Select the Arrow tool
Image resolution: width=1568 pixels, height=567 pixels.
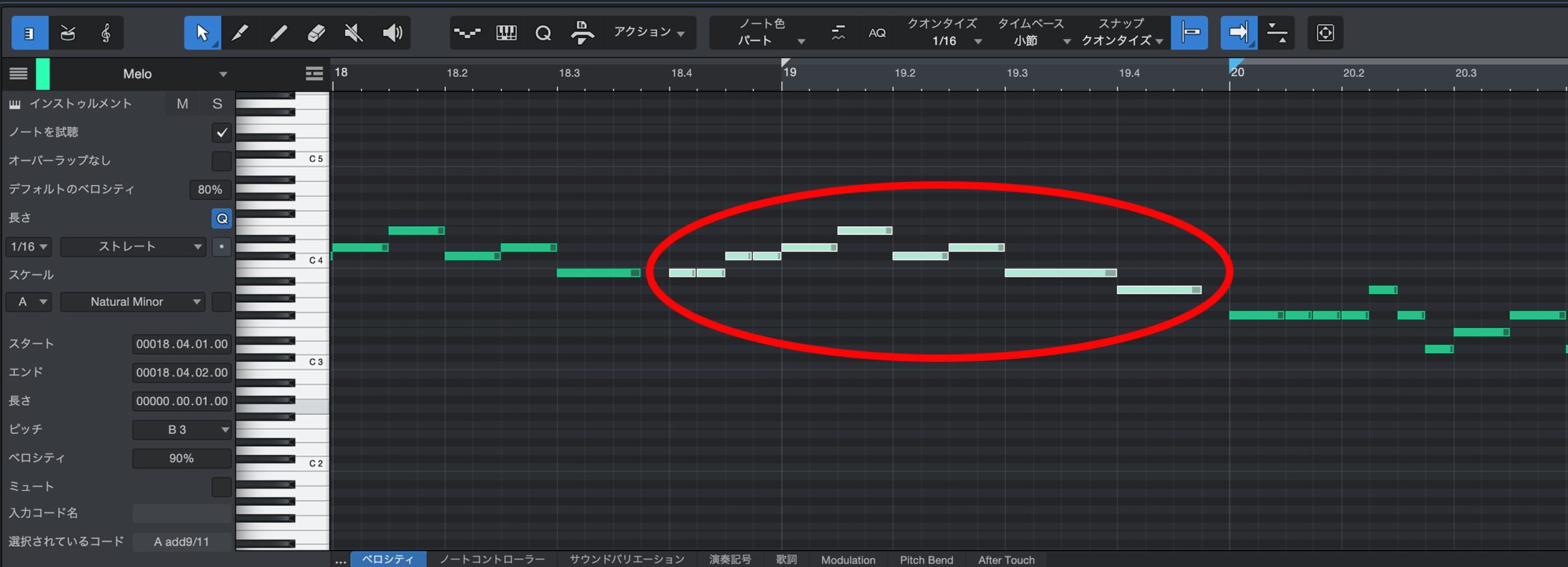202,33
